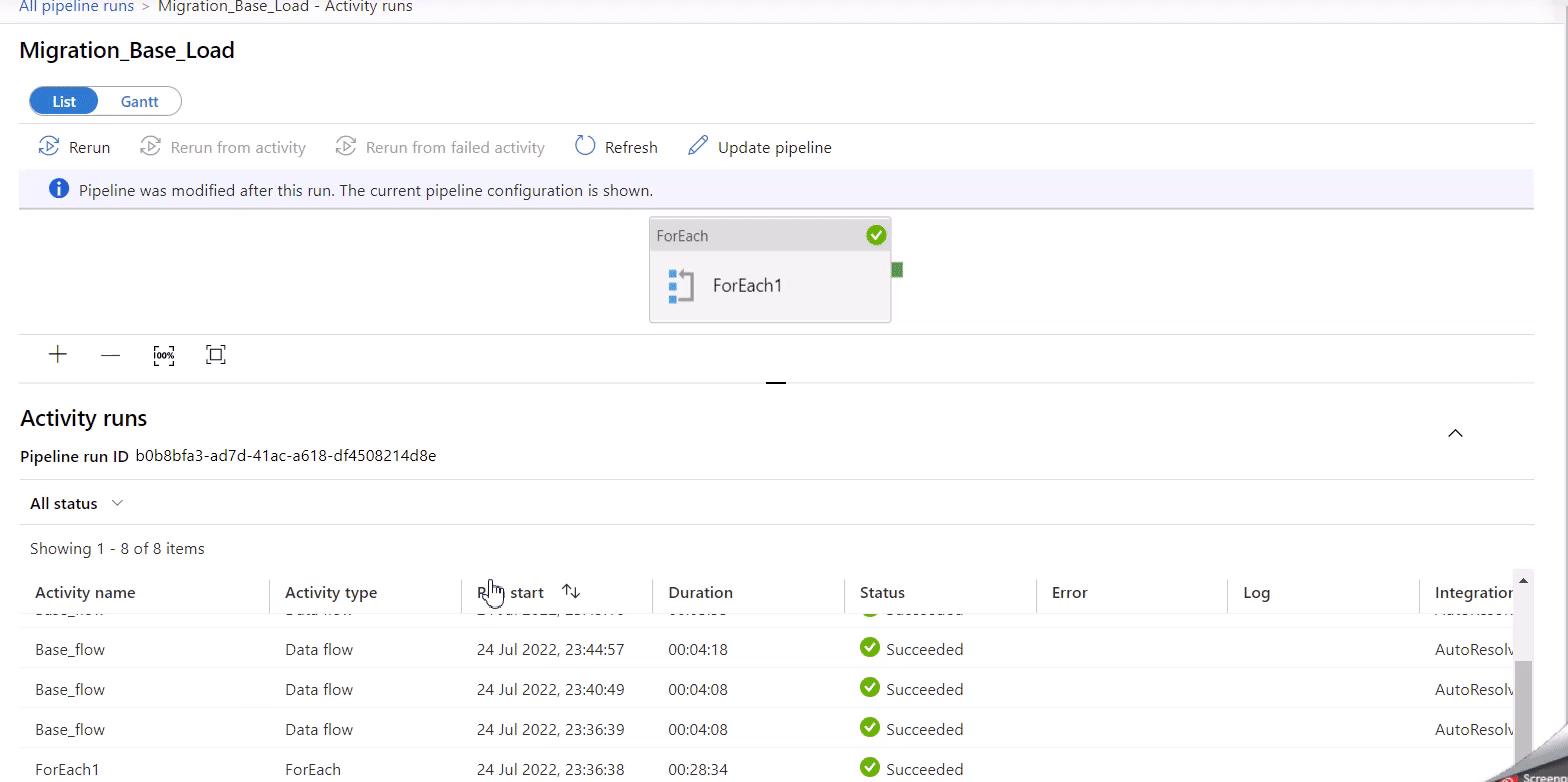
Task: Switch to List view
Action: coord(64,101)
